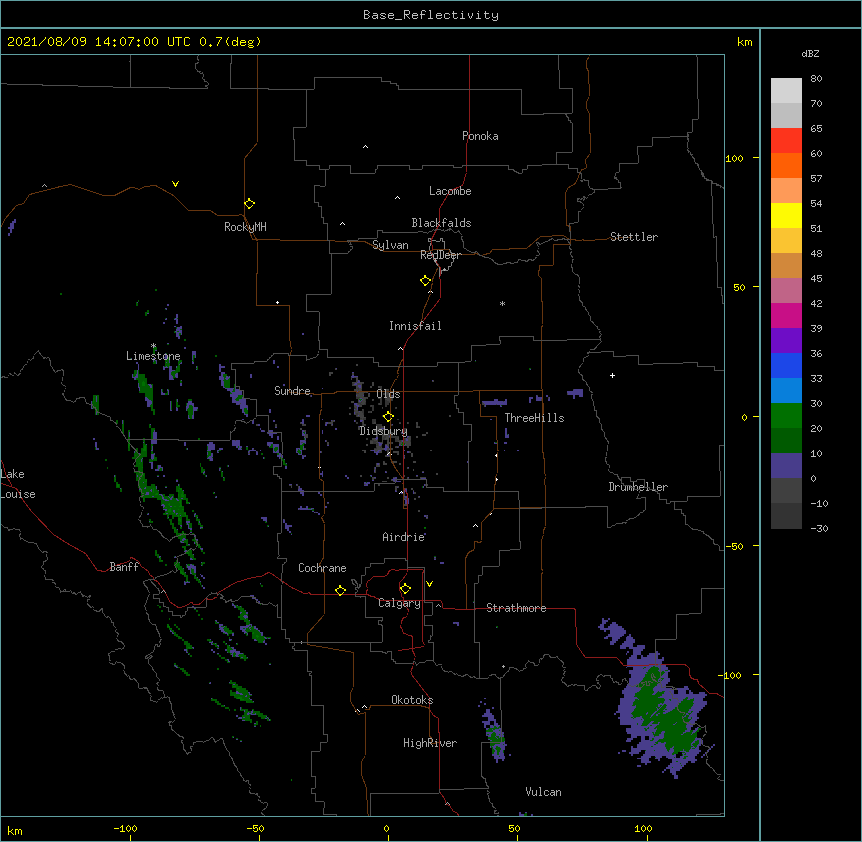Click the yellow V marker northeast of RockyMH

click(x=175, y=184)
